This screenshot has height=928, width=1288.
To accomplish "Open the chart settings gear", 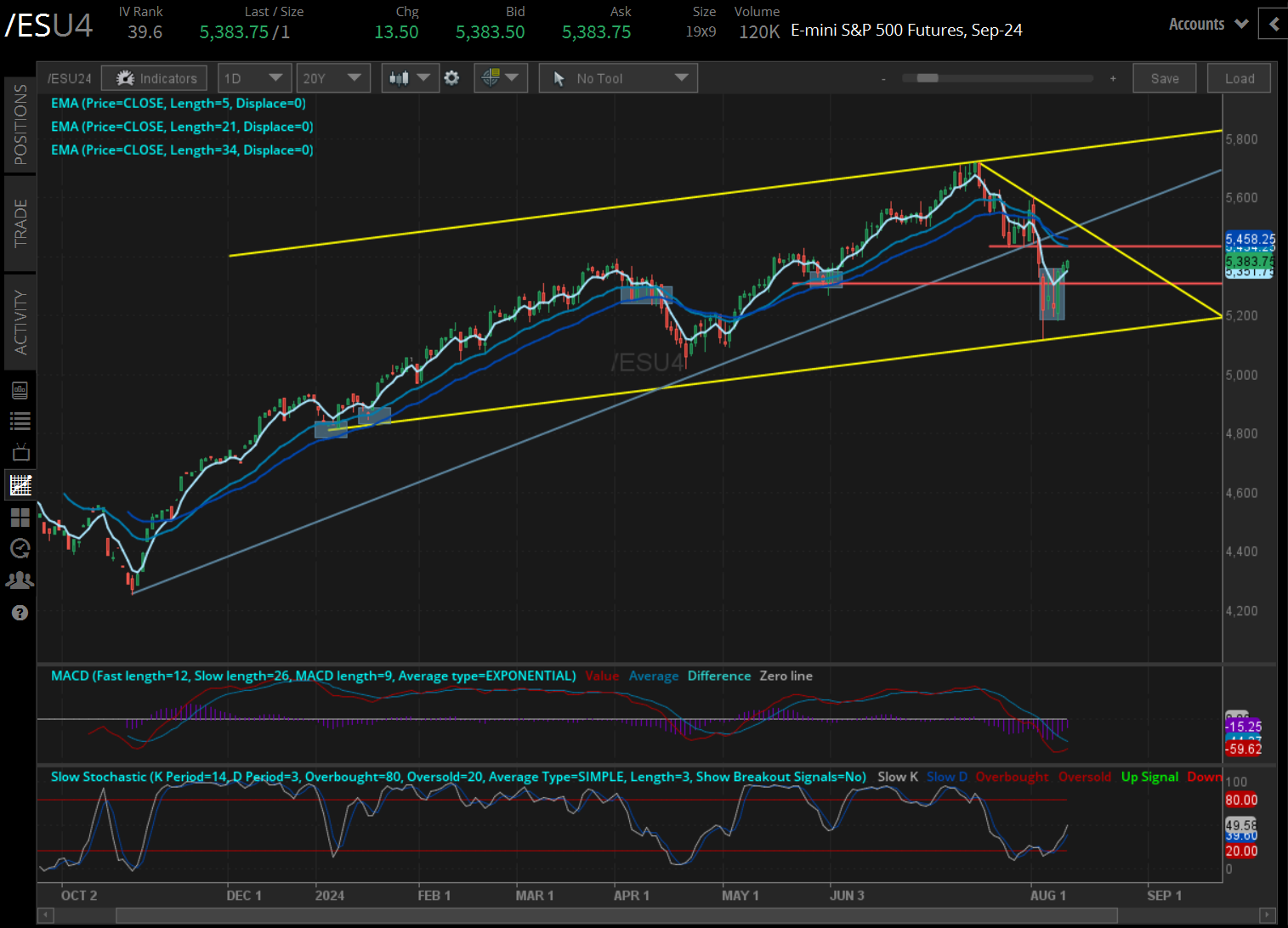I will point(451,77).
